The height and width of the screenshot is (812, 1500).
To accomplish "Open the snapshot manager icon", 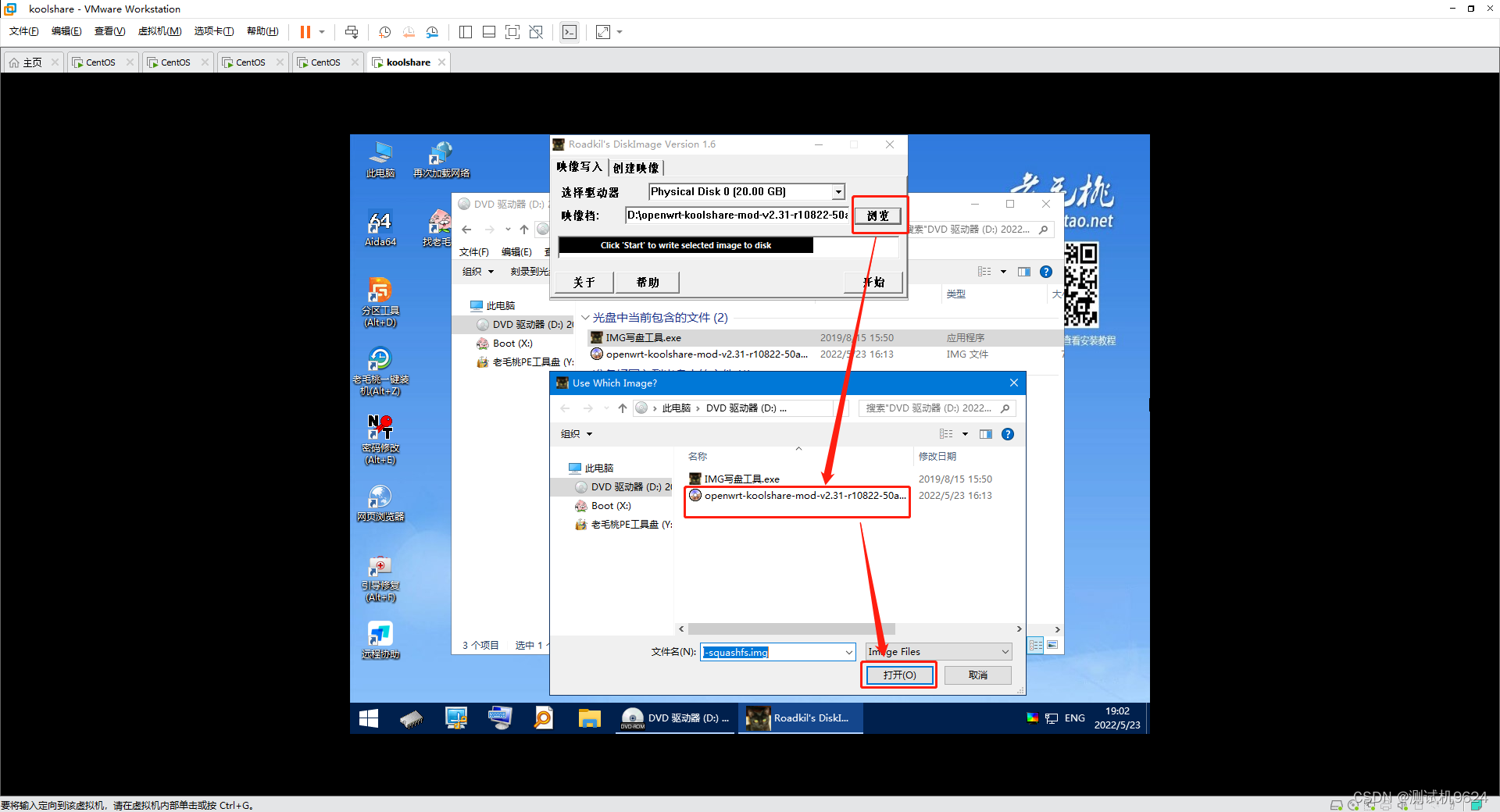I will point(432,32).
